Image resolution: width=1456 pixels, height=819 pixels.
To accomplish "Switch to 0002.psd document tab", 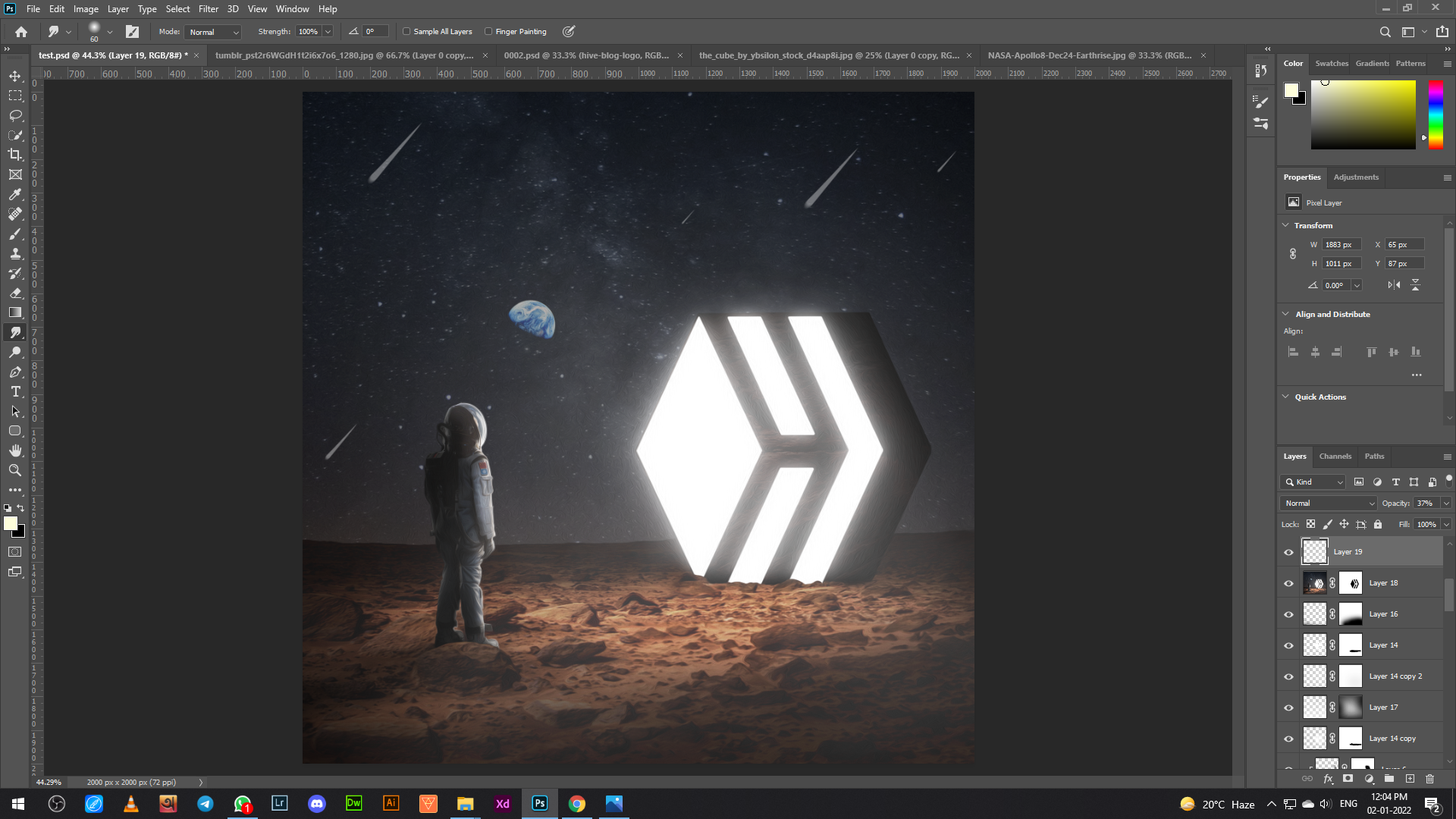I will [x=586, y=55].
